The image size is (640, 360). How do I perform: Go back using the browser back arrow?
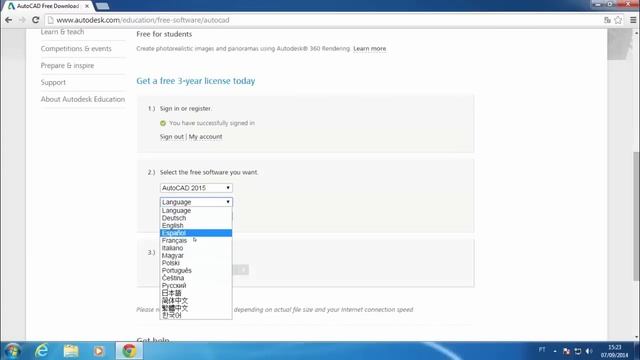click(x=9, y=20)
